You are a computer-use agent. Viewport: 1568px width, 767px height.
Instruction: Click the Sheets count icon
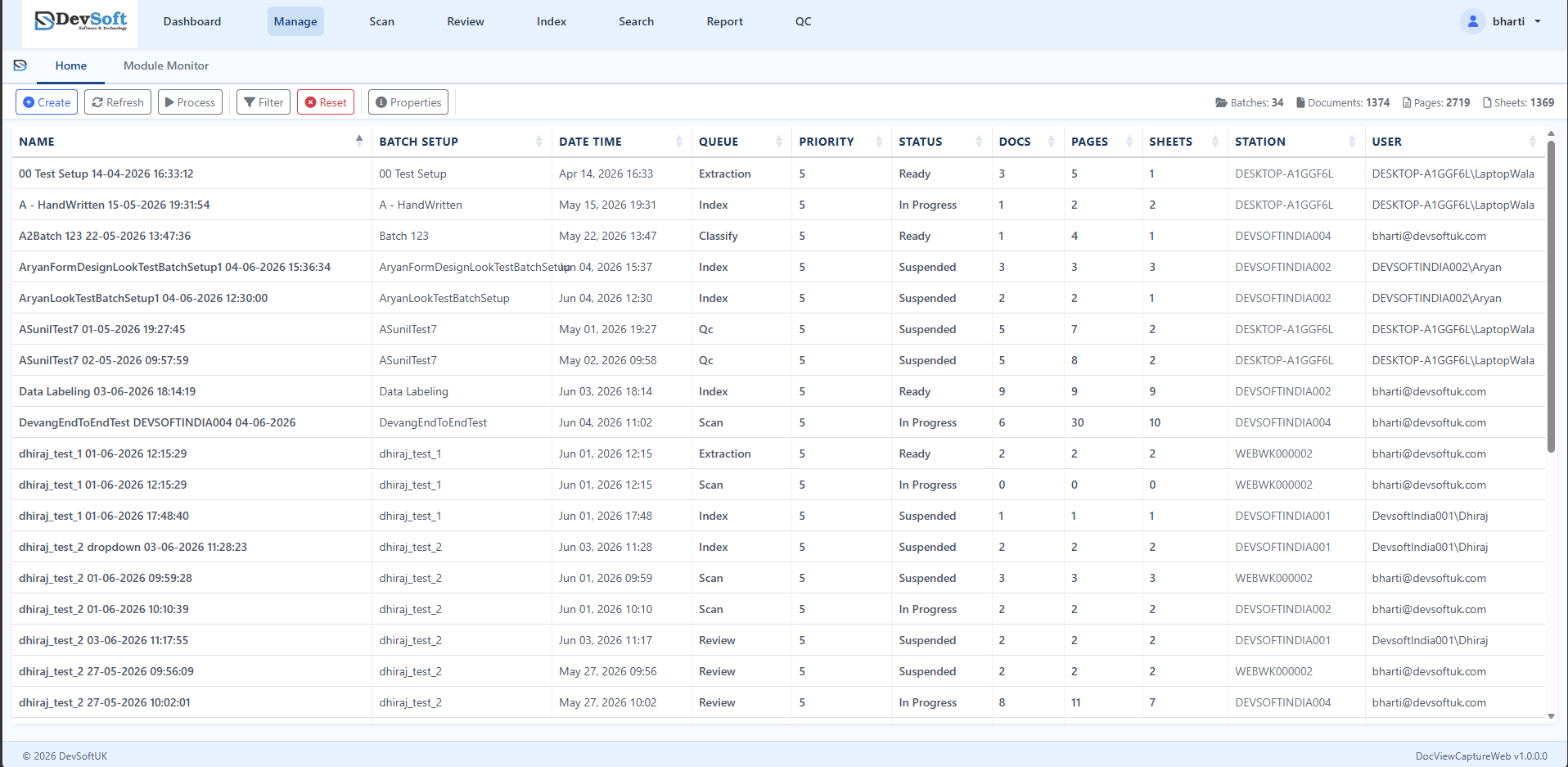click(1487, 102)
